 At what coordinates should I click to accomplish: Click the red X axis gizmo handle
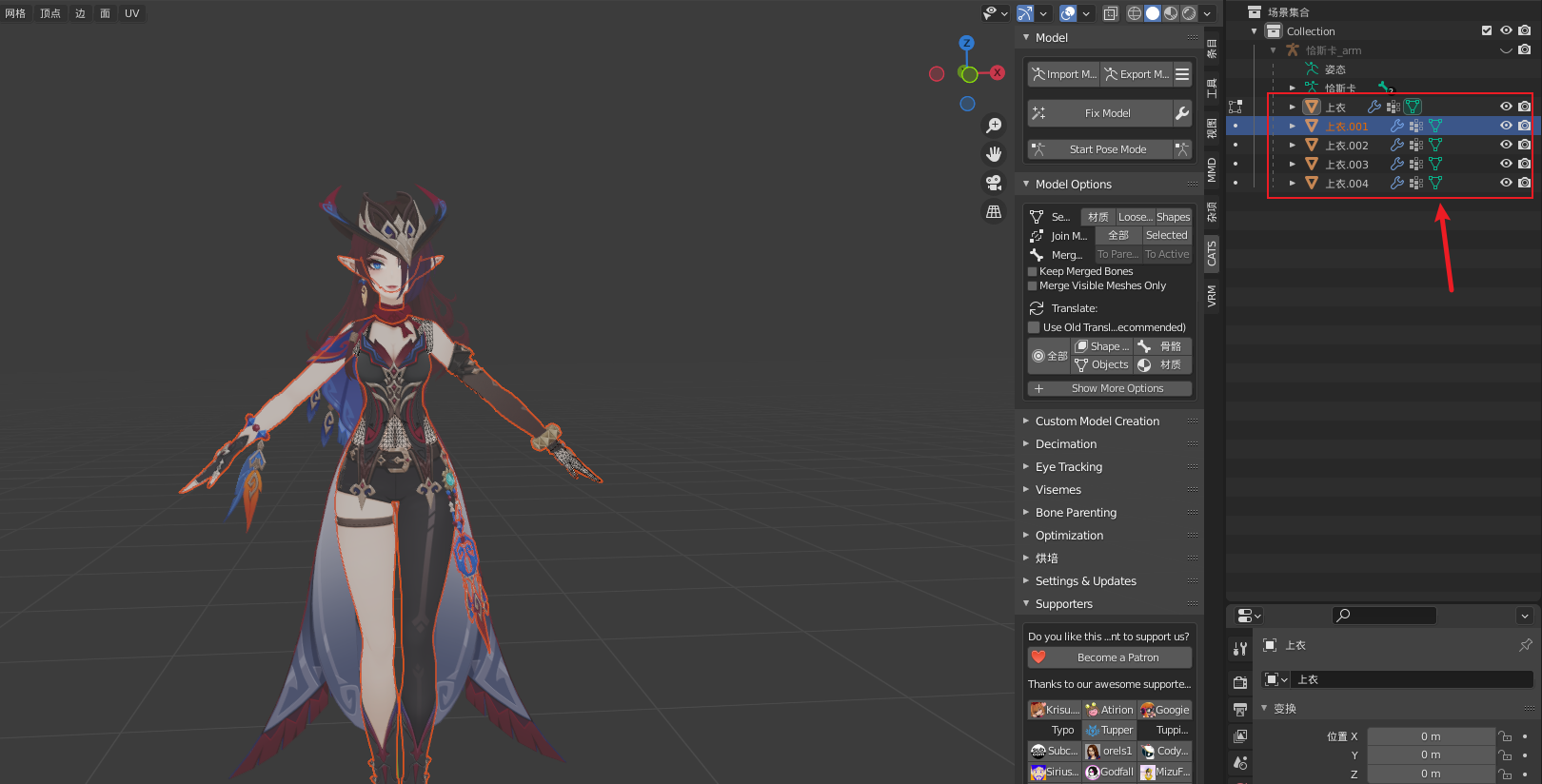pos(998,72)
